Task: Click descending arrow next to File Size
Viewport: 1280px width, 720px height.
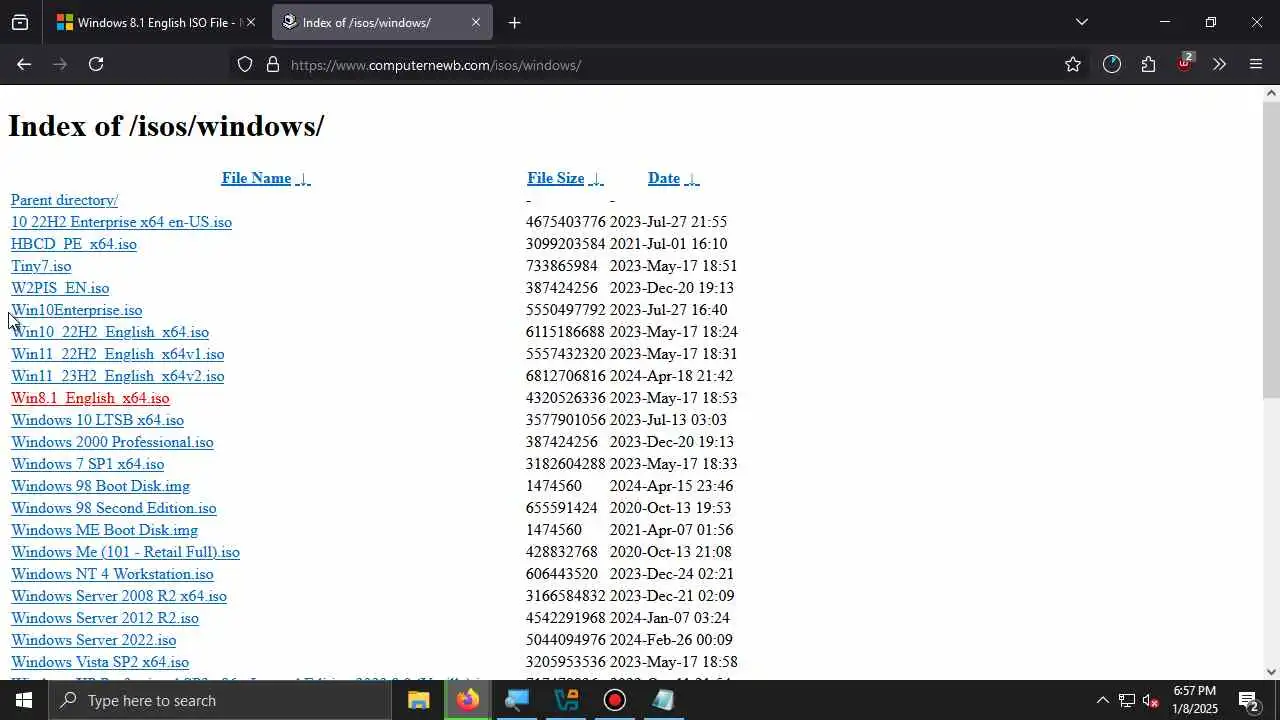Action: click(596, 179)
